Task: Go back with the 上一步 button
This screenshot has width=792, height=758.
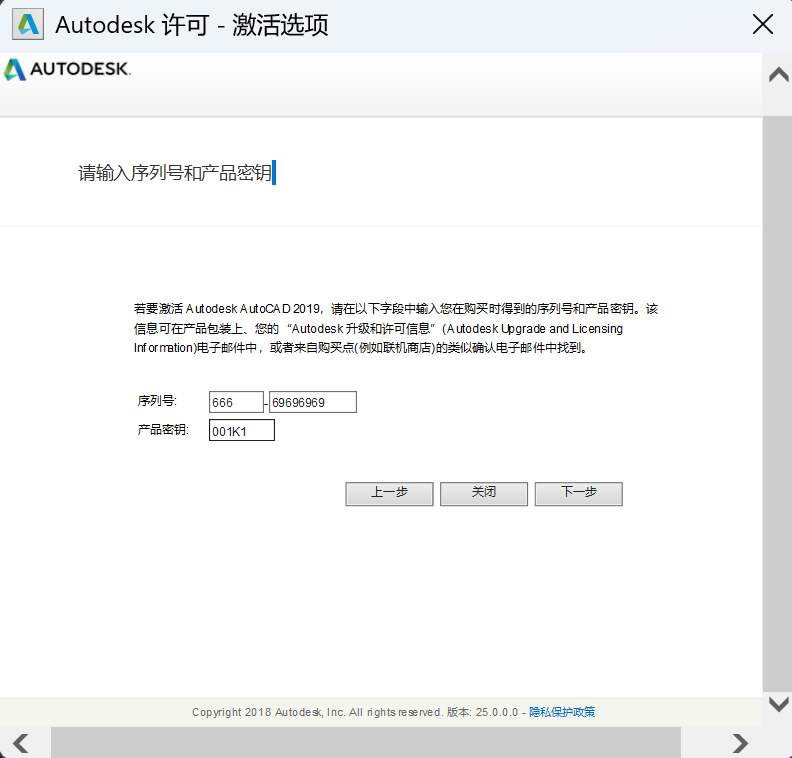Action: point(389,493)
